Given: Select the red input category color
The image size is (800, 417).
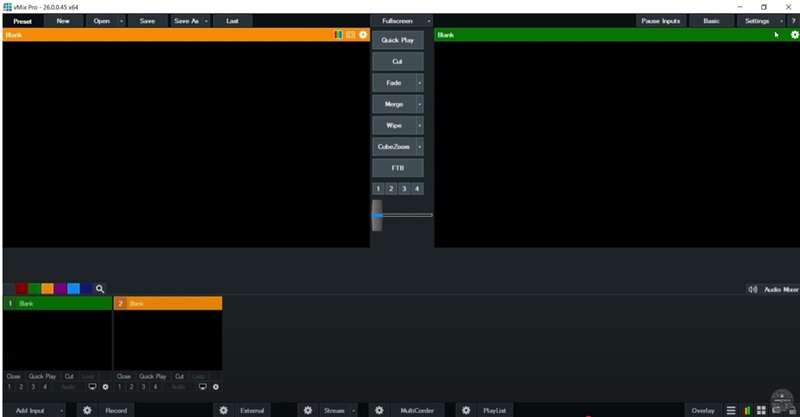Looking at the screenshot, I should 21,289.
